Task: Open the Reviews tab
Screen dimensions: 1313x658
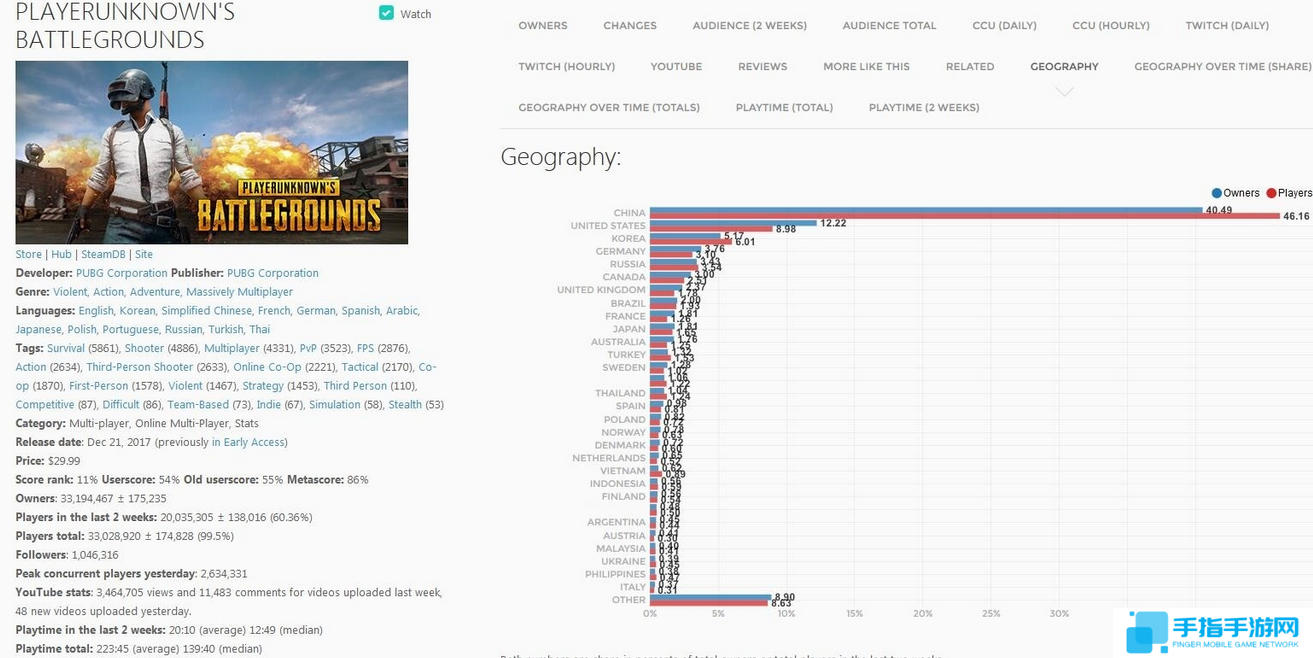Action: tap(763, 67)
